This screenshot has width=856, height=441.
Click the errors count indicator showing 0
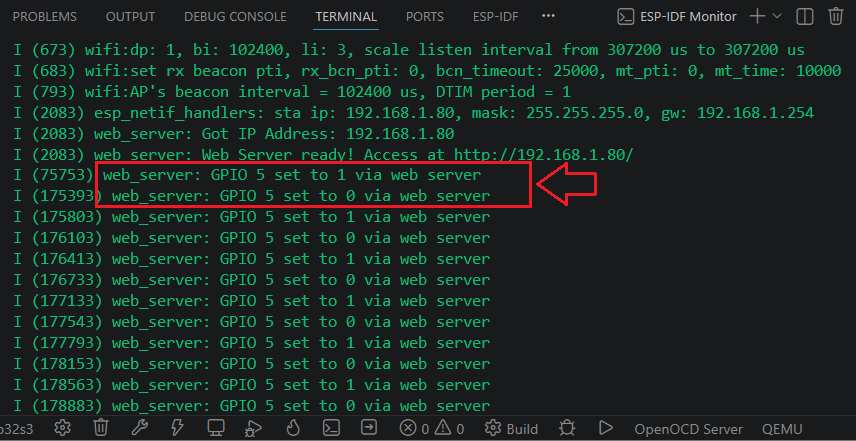pos(414,428)
